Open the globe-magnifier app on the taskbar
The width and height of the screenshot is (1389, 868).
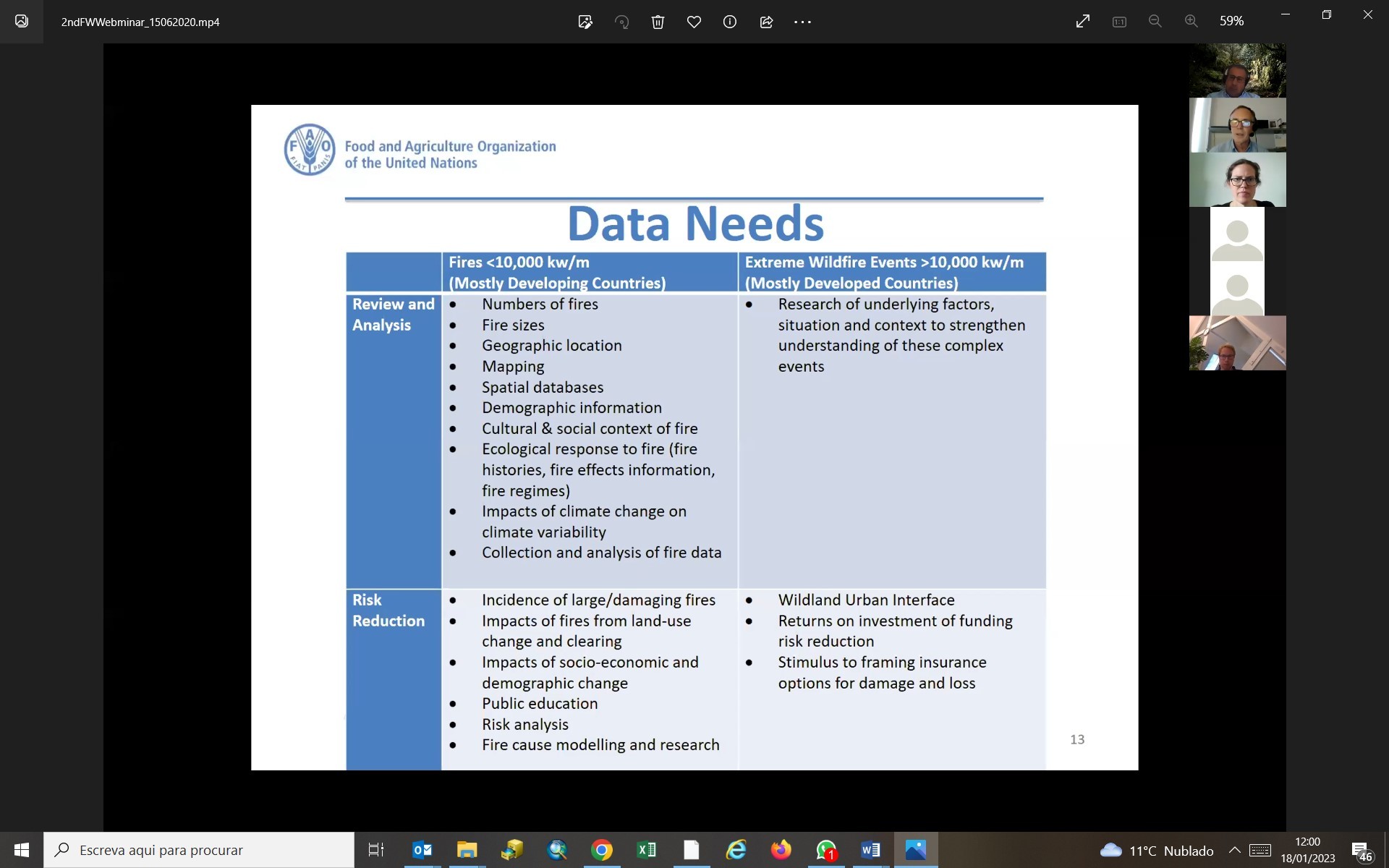[x=557, y=850]
